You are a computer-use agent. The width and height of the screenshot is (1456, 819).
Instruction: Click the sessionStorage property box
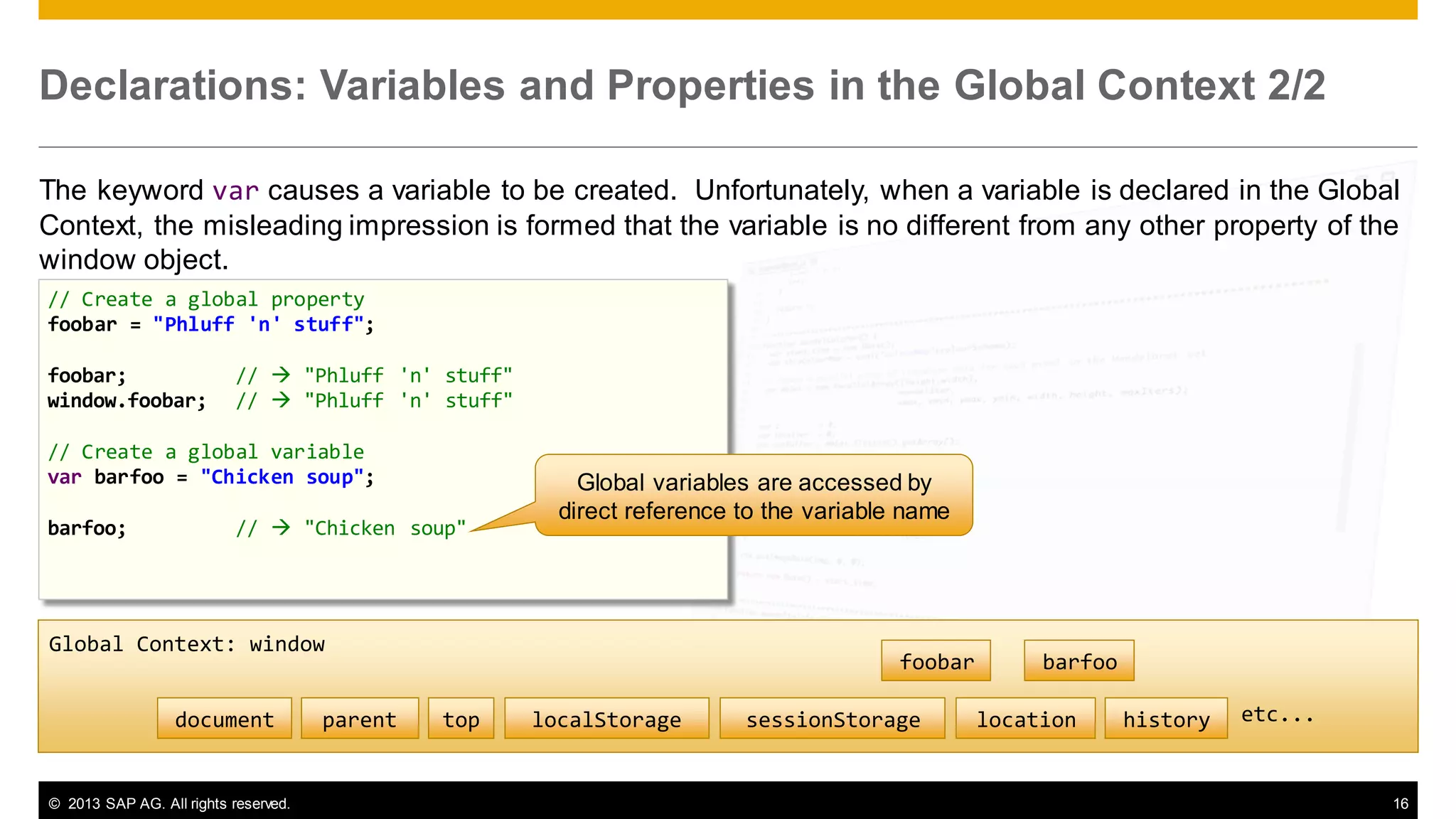click(x=833, y=719)
